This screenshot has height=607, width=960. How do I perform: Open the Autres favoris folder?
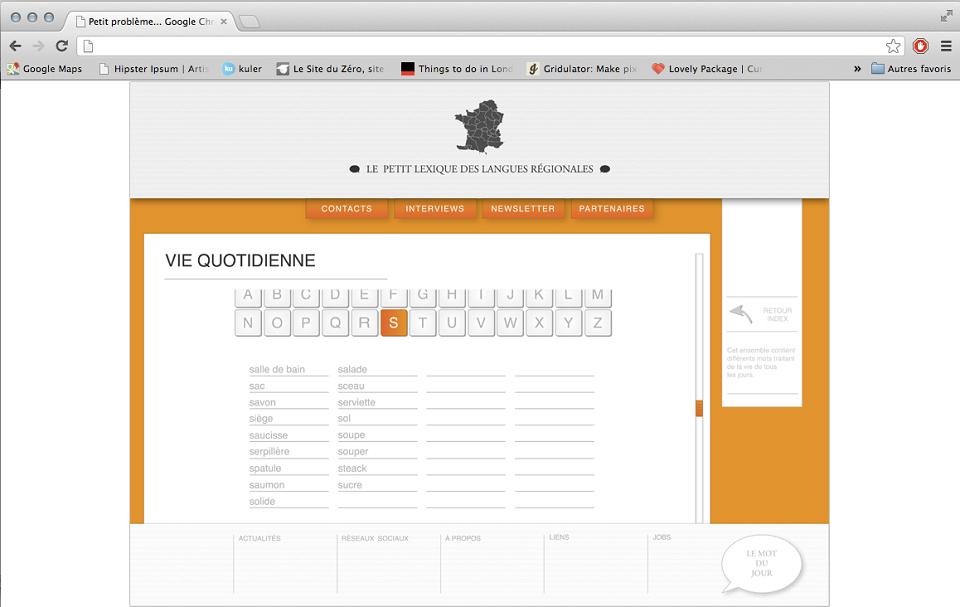[x=911, y=69]
